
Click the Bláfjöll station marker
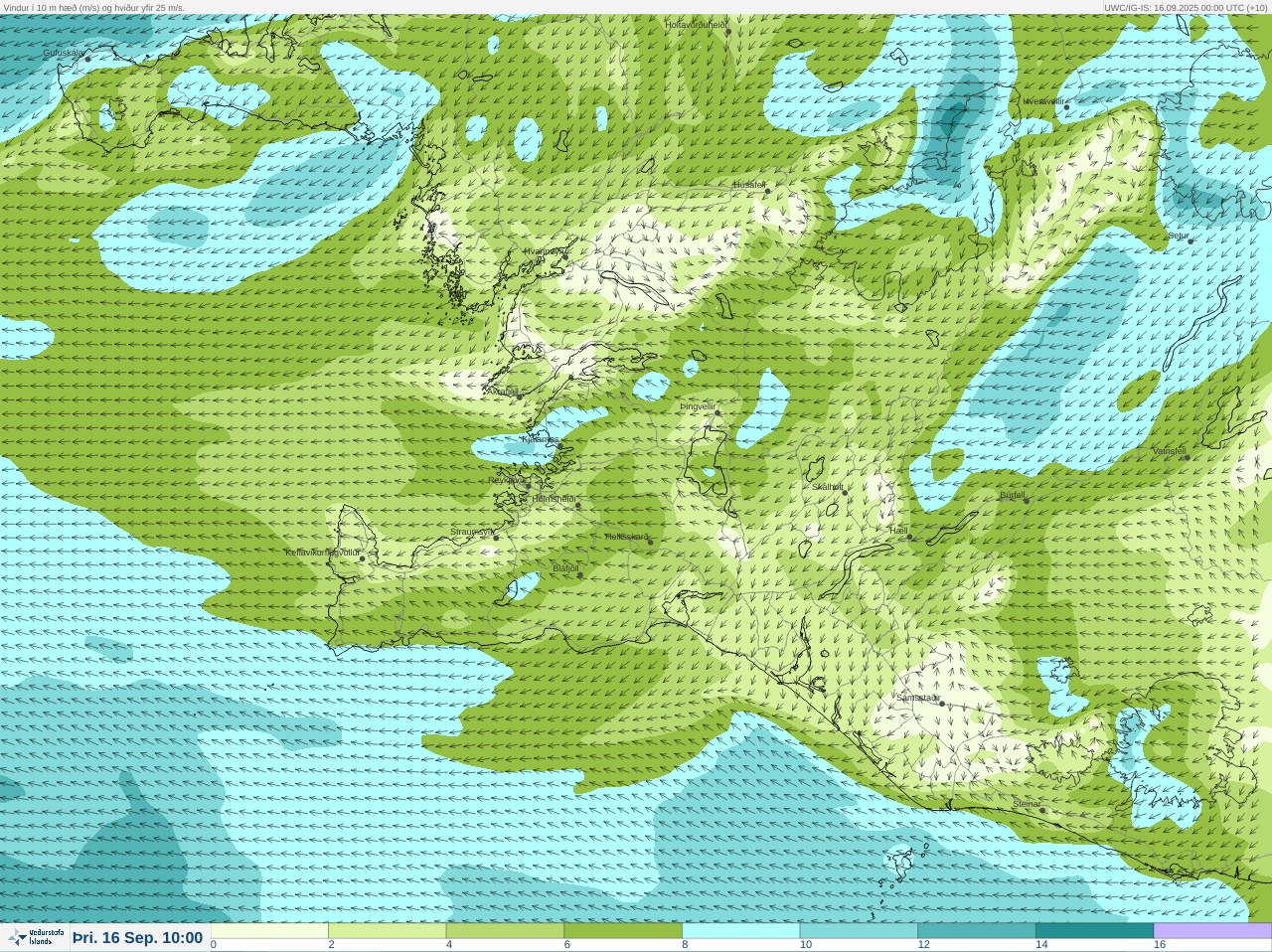pos(580,574)
